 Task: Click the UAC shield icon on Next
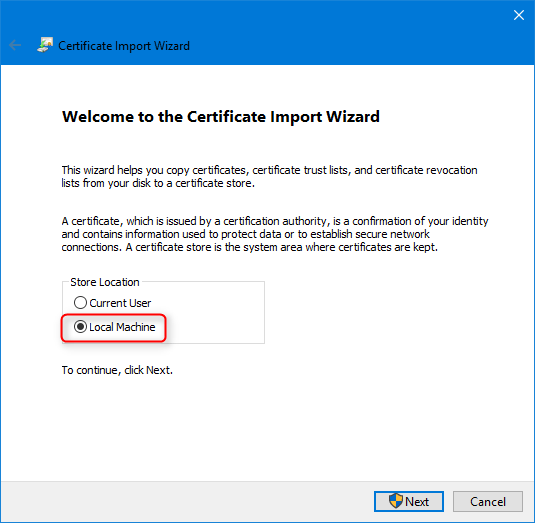point(395,501)
